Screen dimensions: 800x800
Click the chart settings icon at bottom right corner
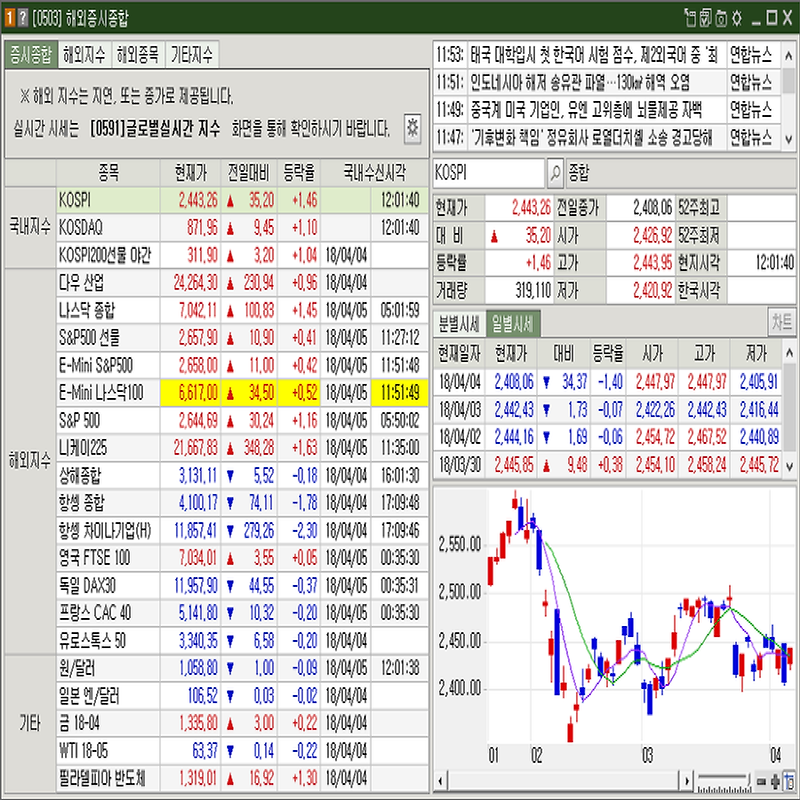click(791, 781)
